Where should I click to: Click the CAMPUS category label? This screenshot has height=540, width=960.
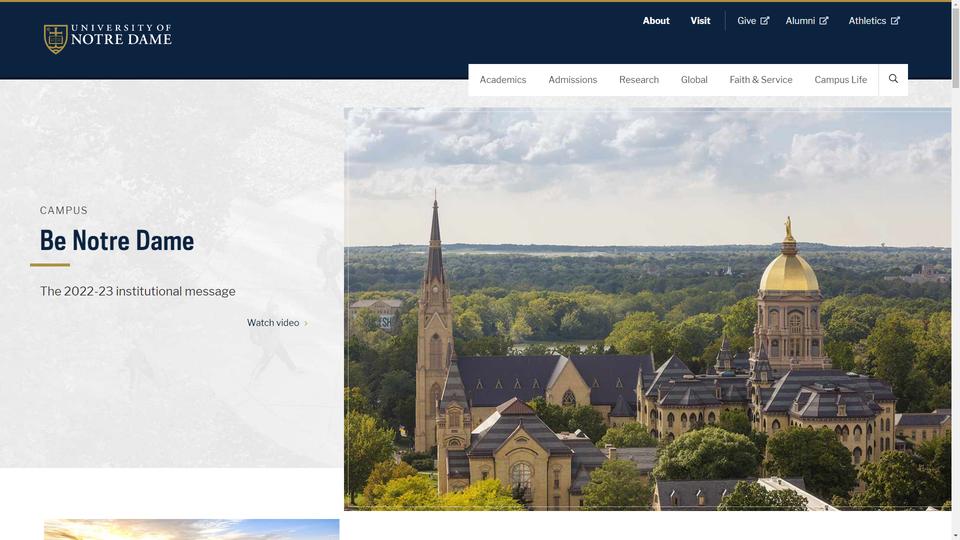tap(64, 211)
